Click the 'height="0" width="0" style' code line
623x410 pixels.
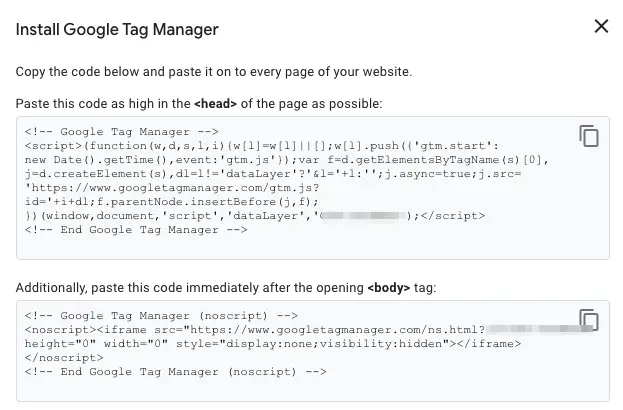[273, 344]
